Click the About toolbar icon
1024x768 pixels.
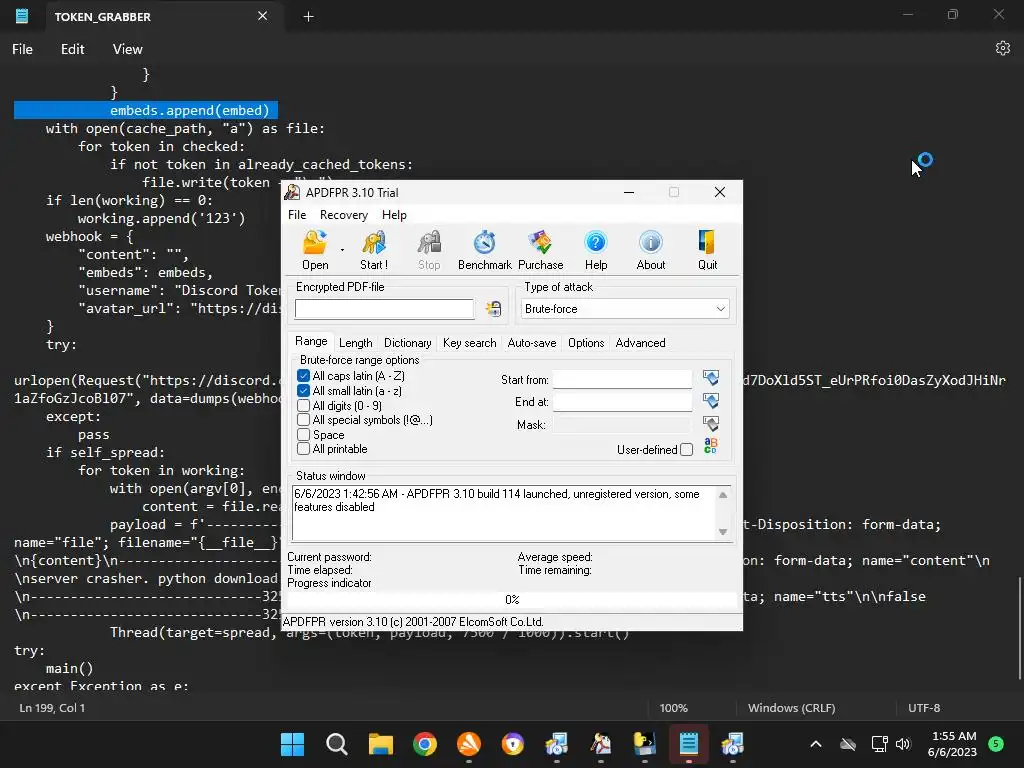[650, 250]
